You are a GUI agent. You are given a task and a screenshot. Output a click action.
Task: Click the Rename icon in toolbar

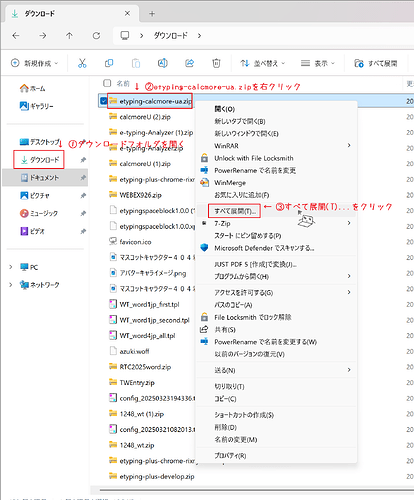pos(163,63)
